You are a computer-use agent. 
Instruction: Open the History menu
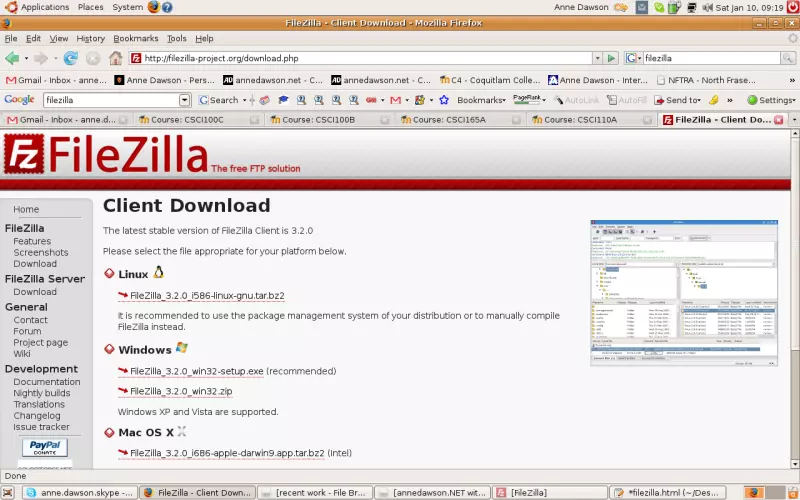pos(90,38)
